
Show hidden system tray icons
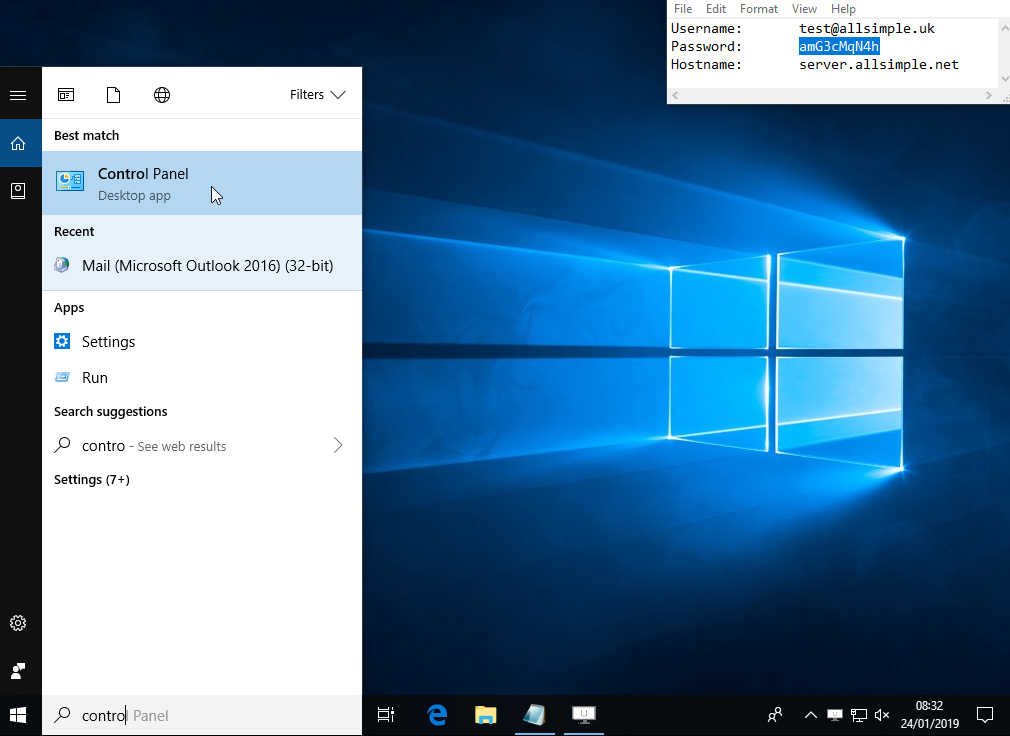(x=810, y=715)
